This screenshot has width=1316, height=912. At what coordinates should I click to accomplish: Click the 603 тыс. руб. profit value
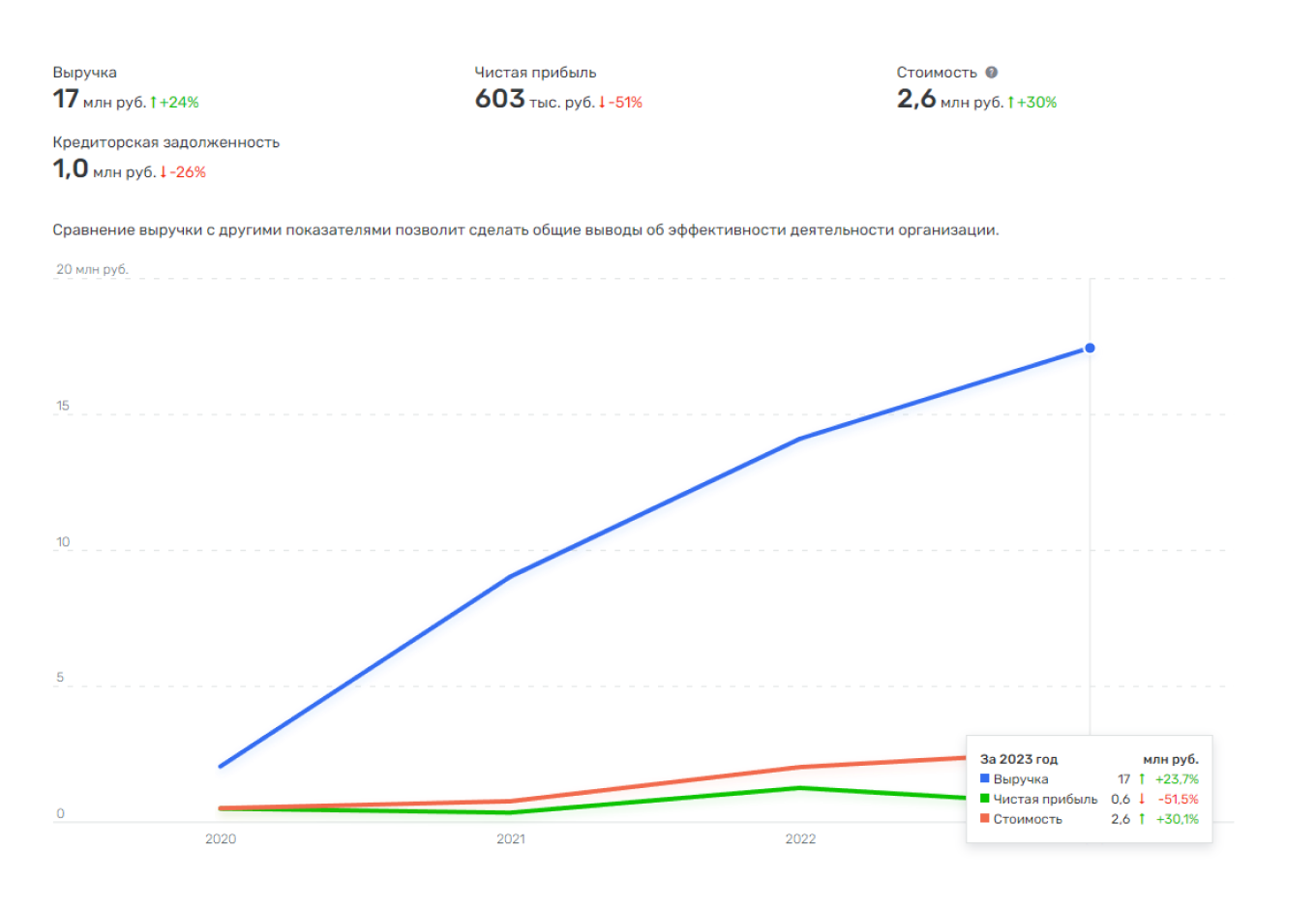(534, 100)
